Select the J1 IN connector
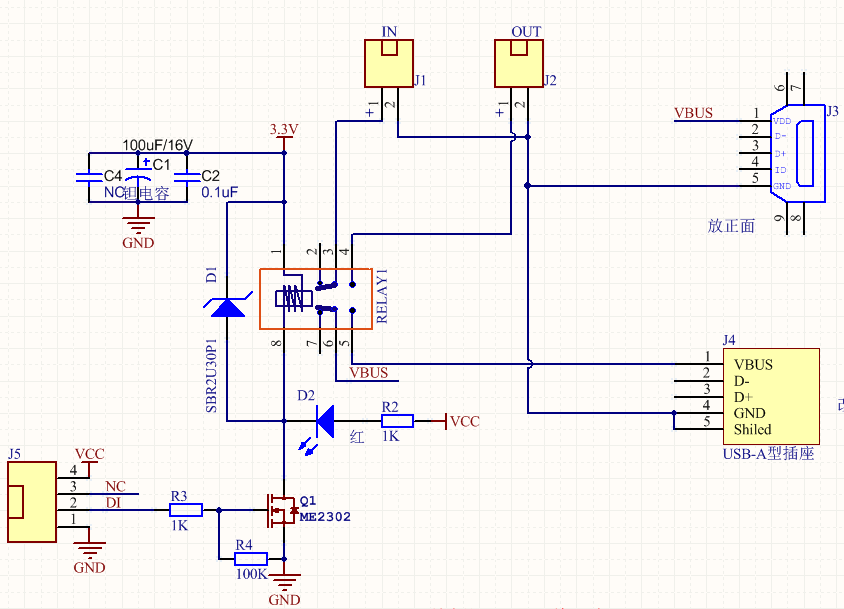Image resolution: width=844 pixels, height=609 pixels. [388, 64]
